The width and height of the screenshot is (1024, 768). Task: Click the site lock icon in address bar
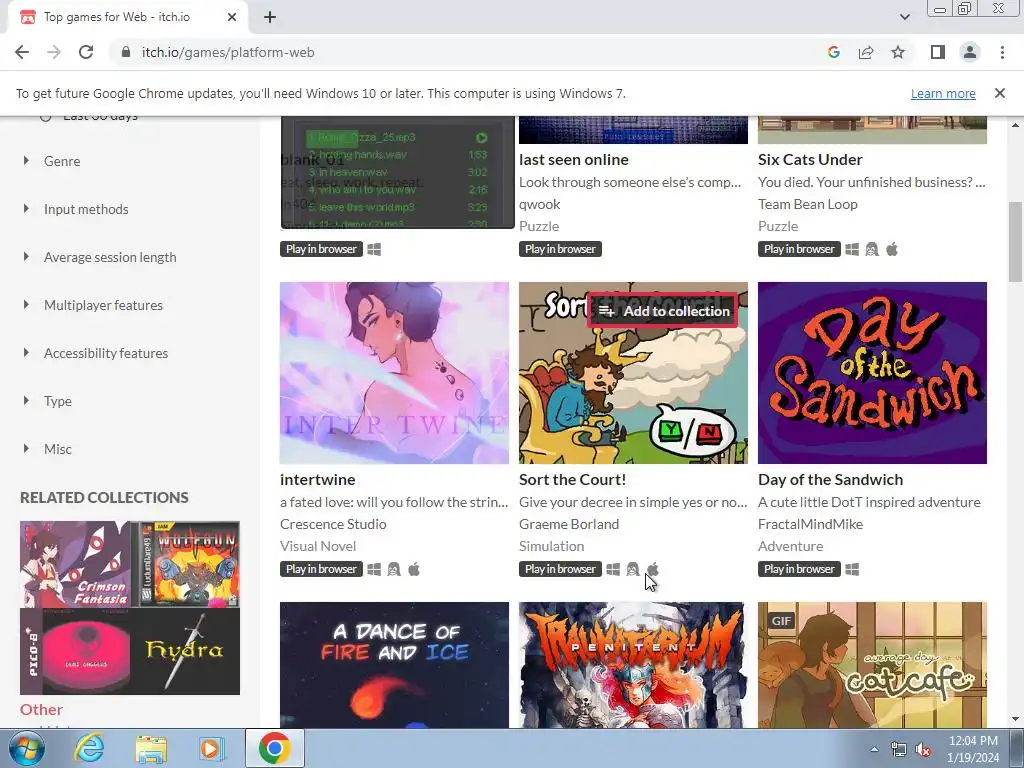tap(126, 52)
